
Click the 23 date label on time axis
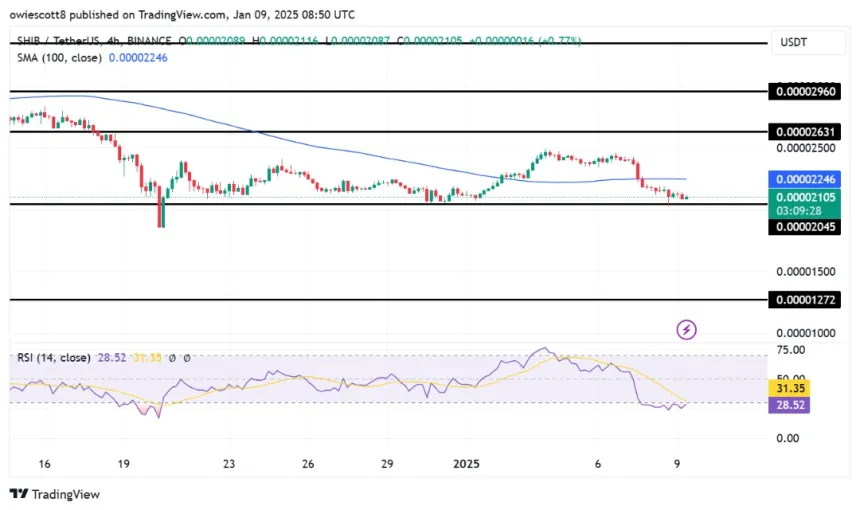pos(229,464)
